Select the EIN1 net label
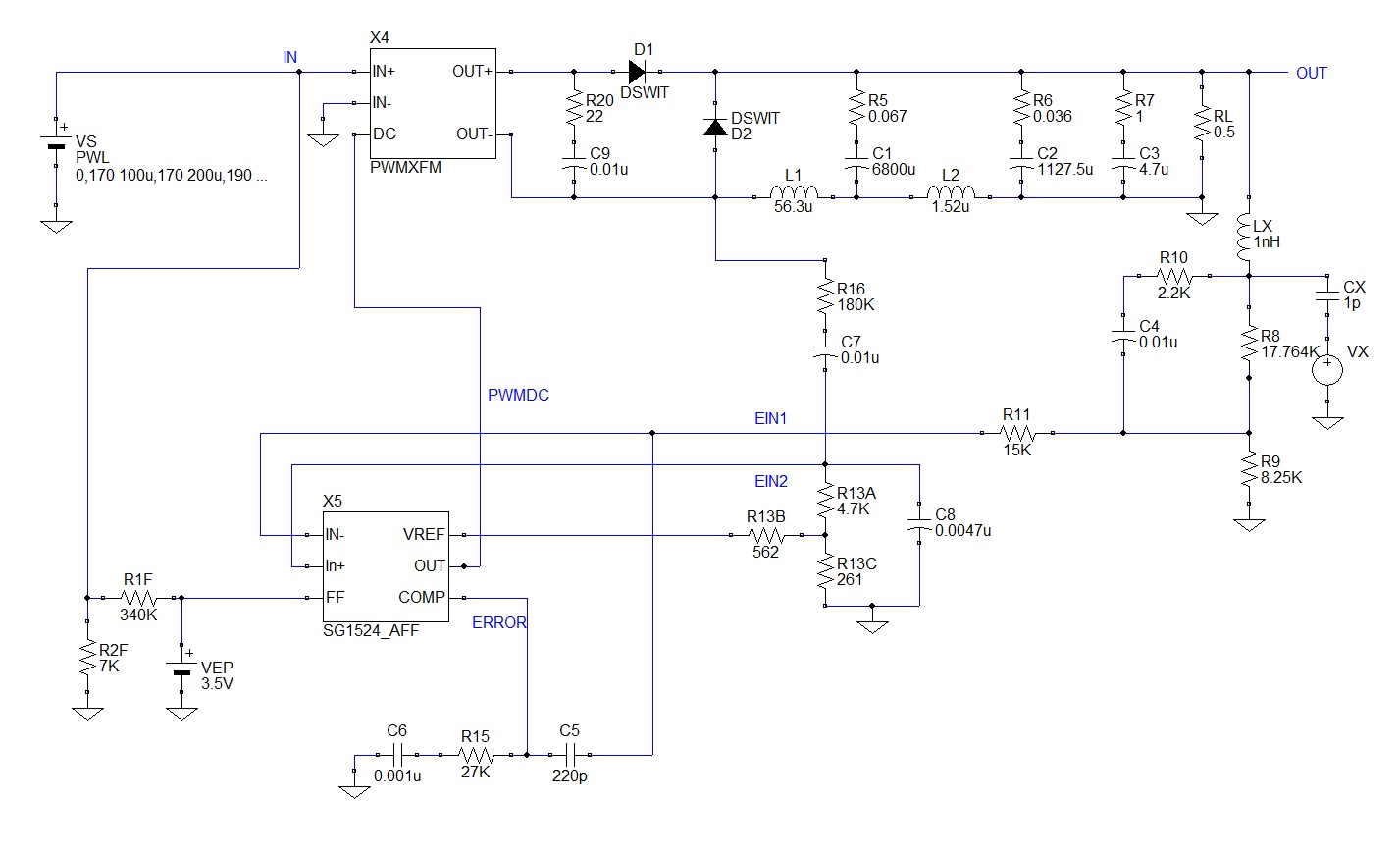This screenshot has width=1400, height=855. coord(770,418)
